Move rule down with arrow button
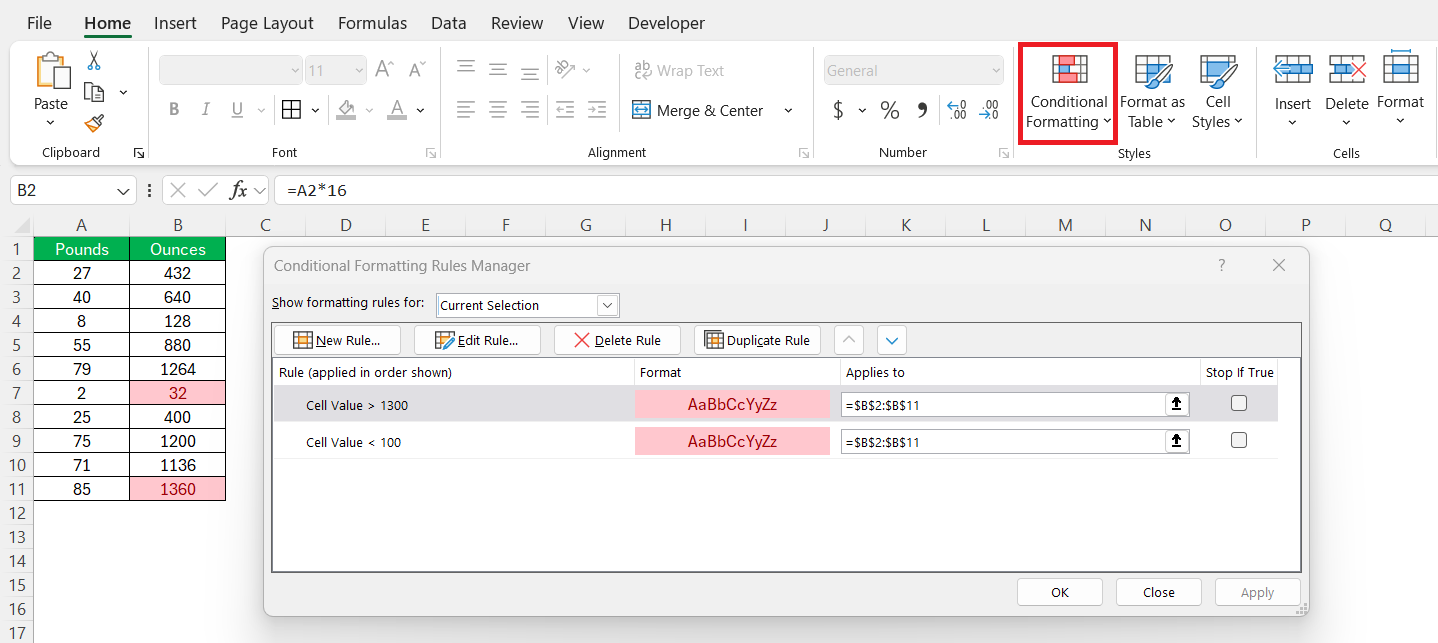Image resolution: width=1438 pixels, height=643 pixels. [x=892, y=340]
